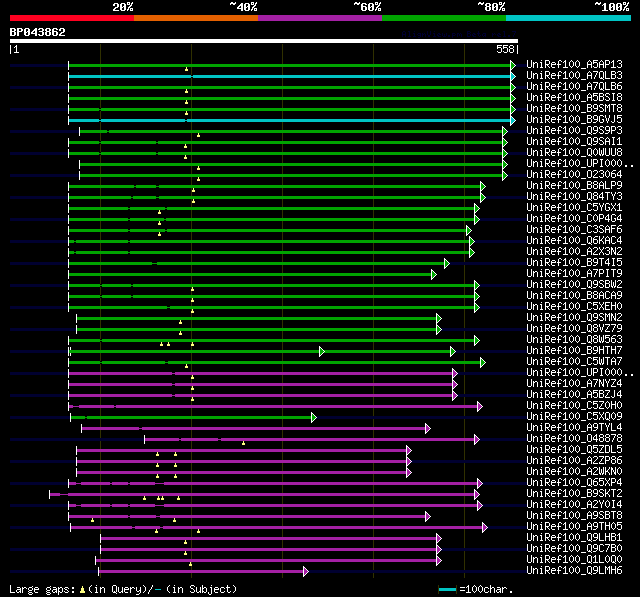The width and height of the screenshot is (640, 597).
Task: Click the yellow gap marker on UniRef100_O48878 row
Action: pos(243,443)
